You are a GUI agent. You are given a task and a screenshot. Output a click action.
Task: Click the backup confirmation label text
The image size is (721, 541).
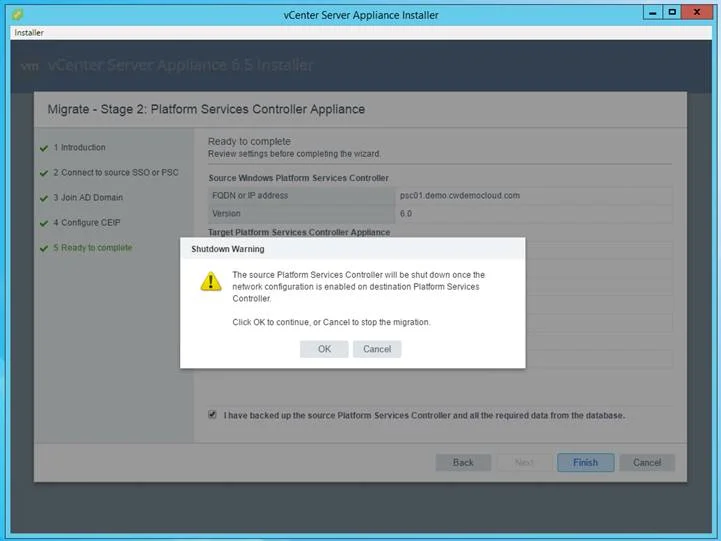[424, 415]
